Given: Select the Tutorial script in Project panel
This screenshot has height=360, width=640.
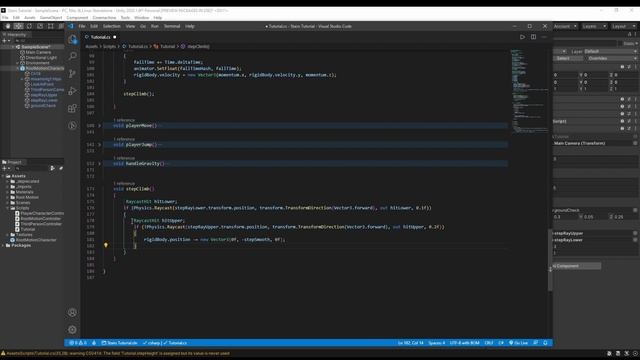Looking at the screenshot, I should 28,229.
